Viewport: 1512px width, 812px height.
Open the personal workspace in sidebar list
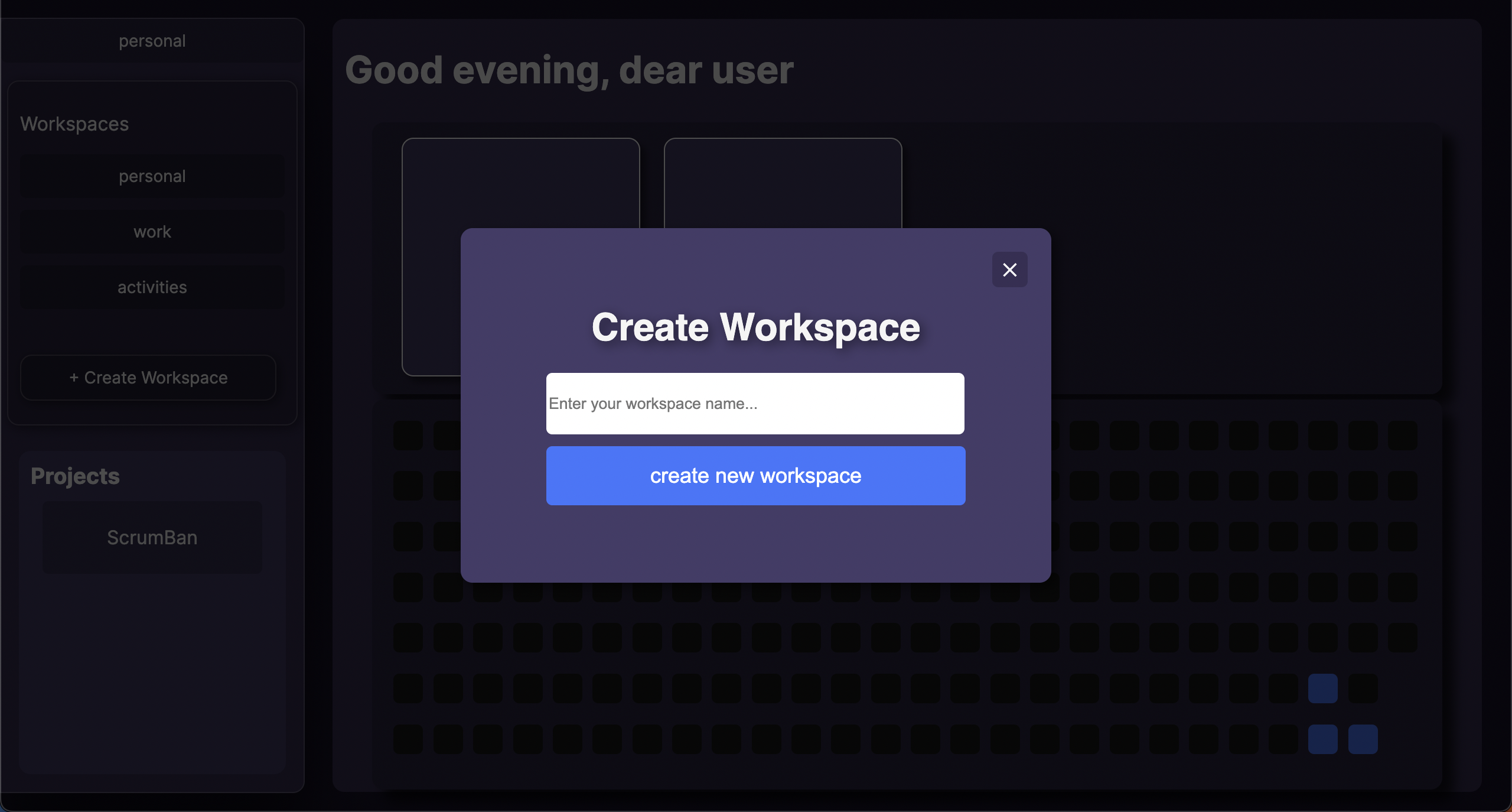click(152, 176)
